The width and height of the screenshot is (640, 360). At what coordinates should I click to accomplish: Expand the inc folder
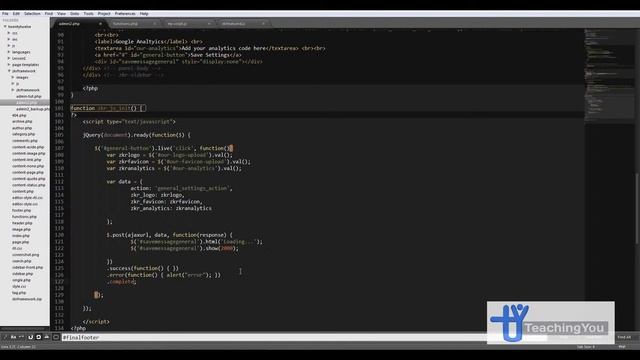click(9, 39)
